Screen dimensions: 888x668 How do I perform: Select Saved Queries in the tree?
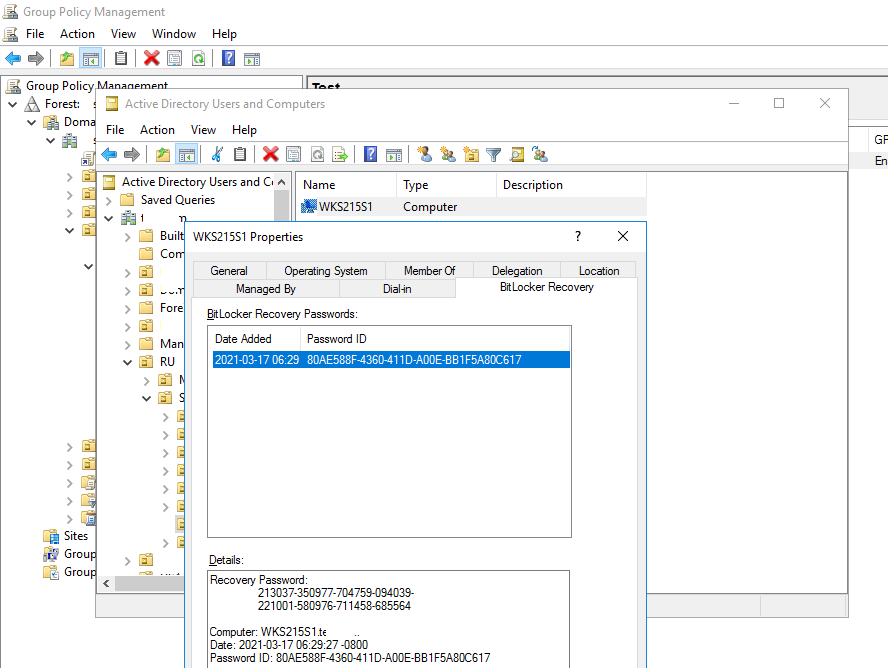(178, 200)
